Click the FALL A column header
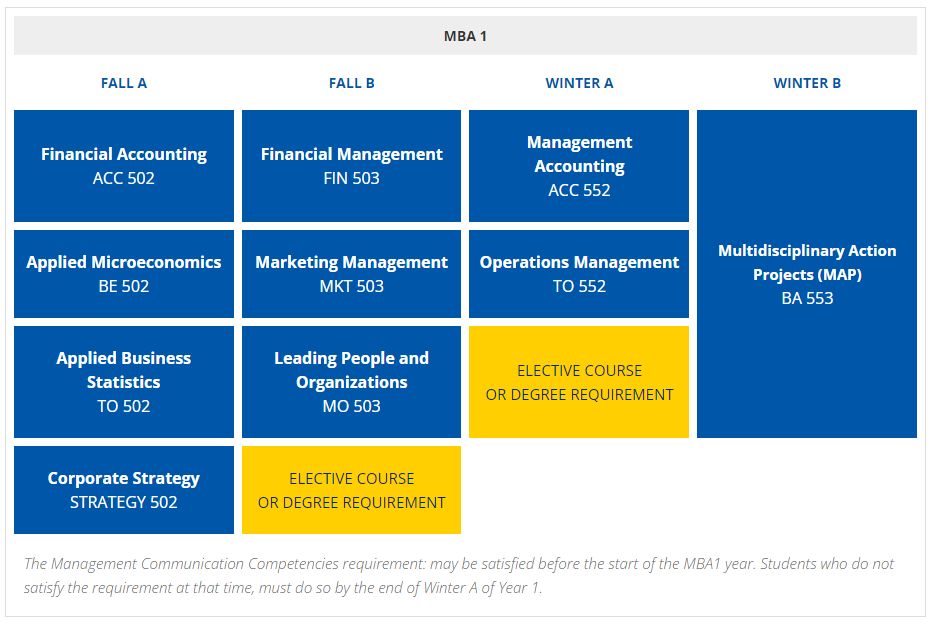Image resolution: width=932 pixels, height=623 pixels. tap(124, 83)
